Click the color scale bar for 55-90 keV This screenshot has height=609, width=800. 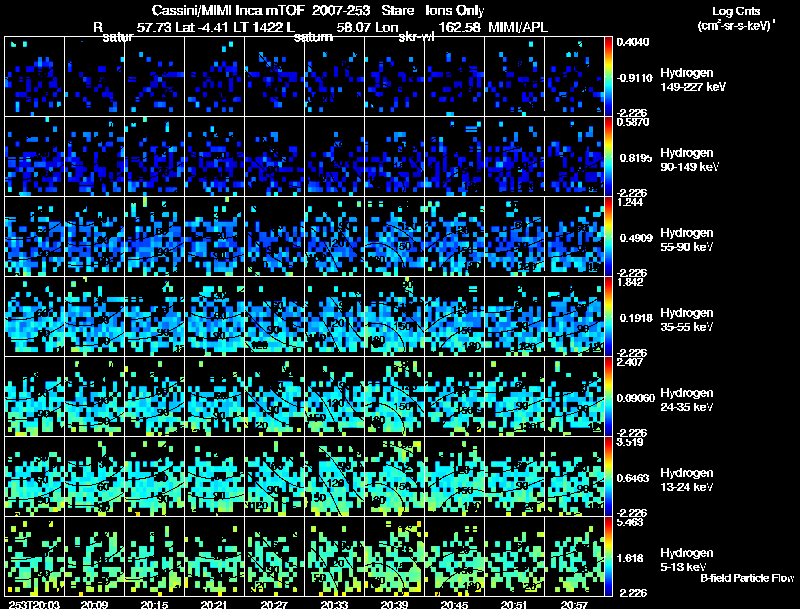[608, 236]
